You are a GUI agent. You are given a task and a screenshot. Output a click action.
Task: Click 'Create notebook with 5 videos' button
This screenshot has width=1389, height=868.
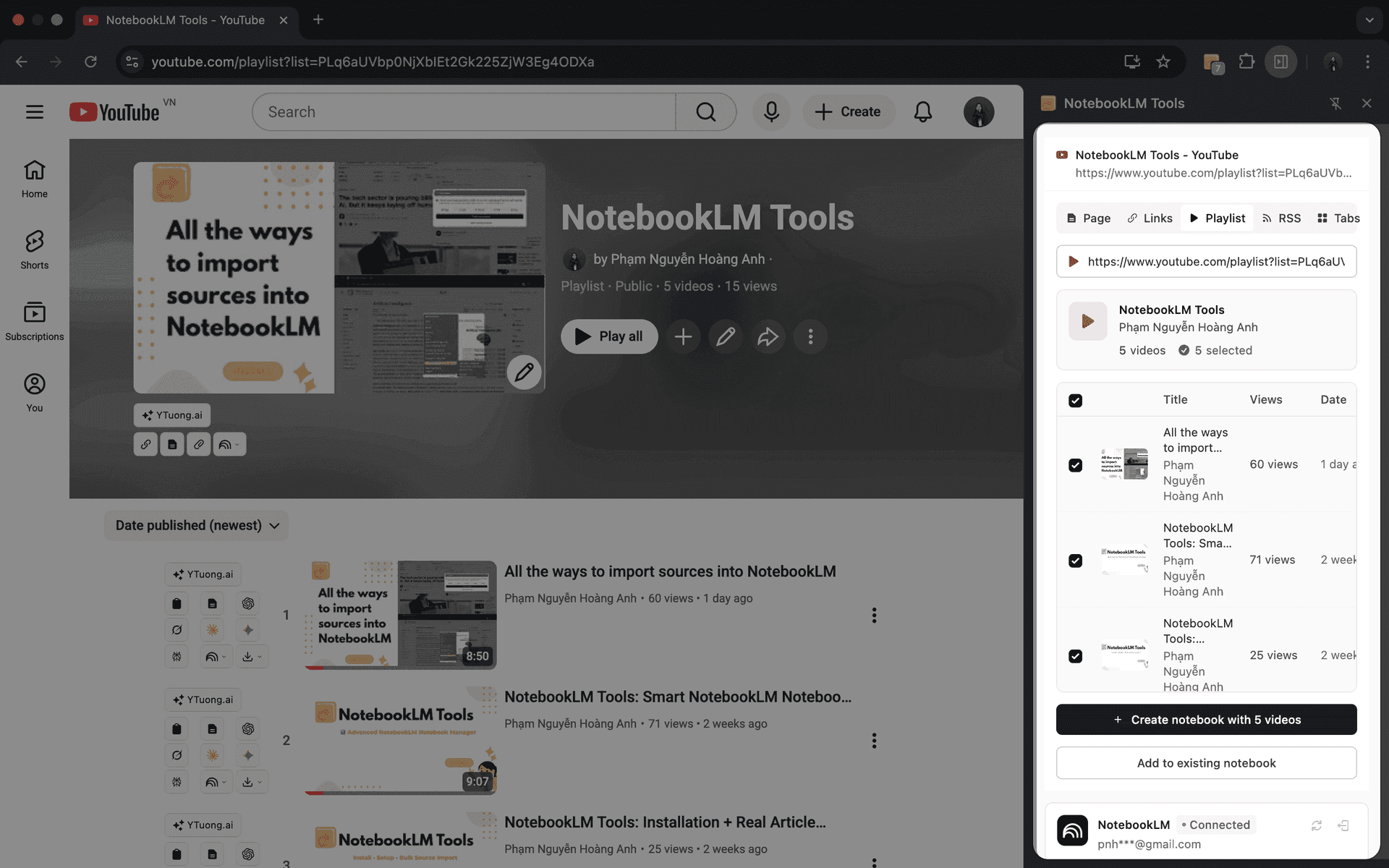point(1206,719)
